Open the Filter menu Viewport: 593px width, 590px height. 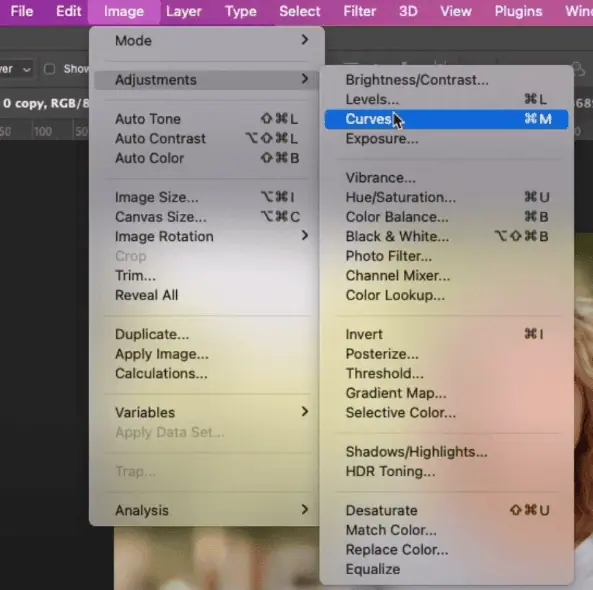pos(359,11)
